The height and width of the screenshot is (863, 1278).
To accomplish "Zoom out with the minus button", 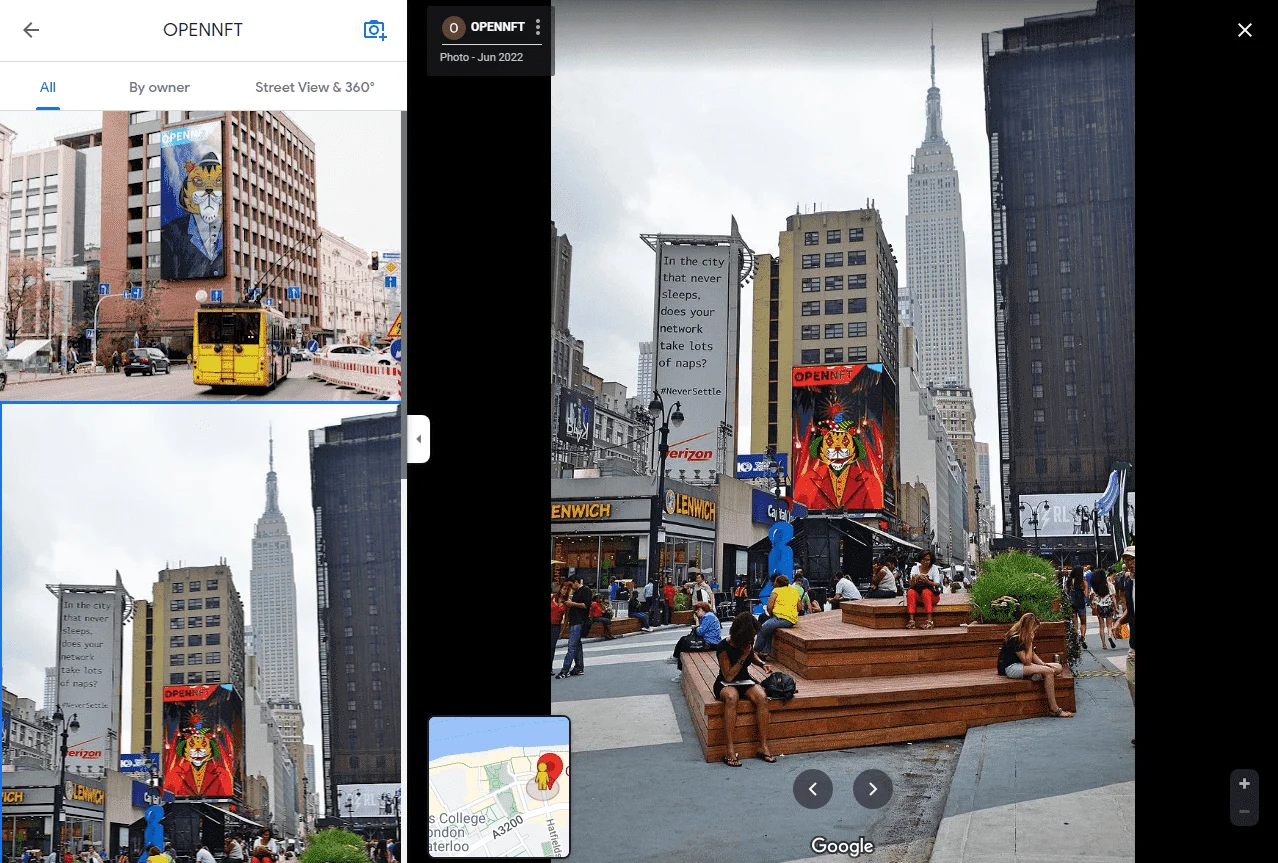I will coord(1244,811).
